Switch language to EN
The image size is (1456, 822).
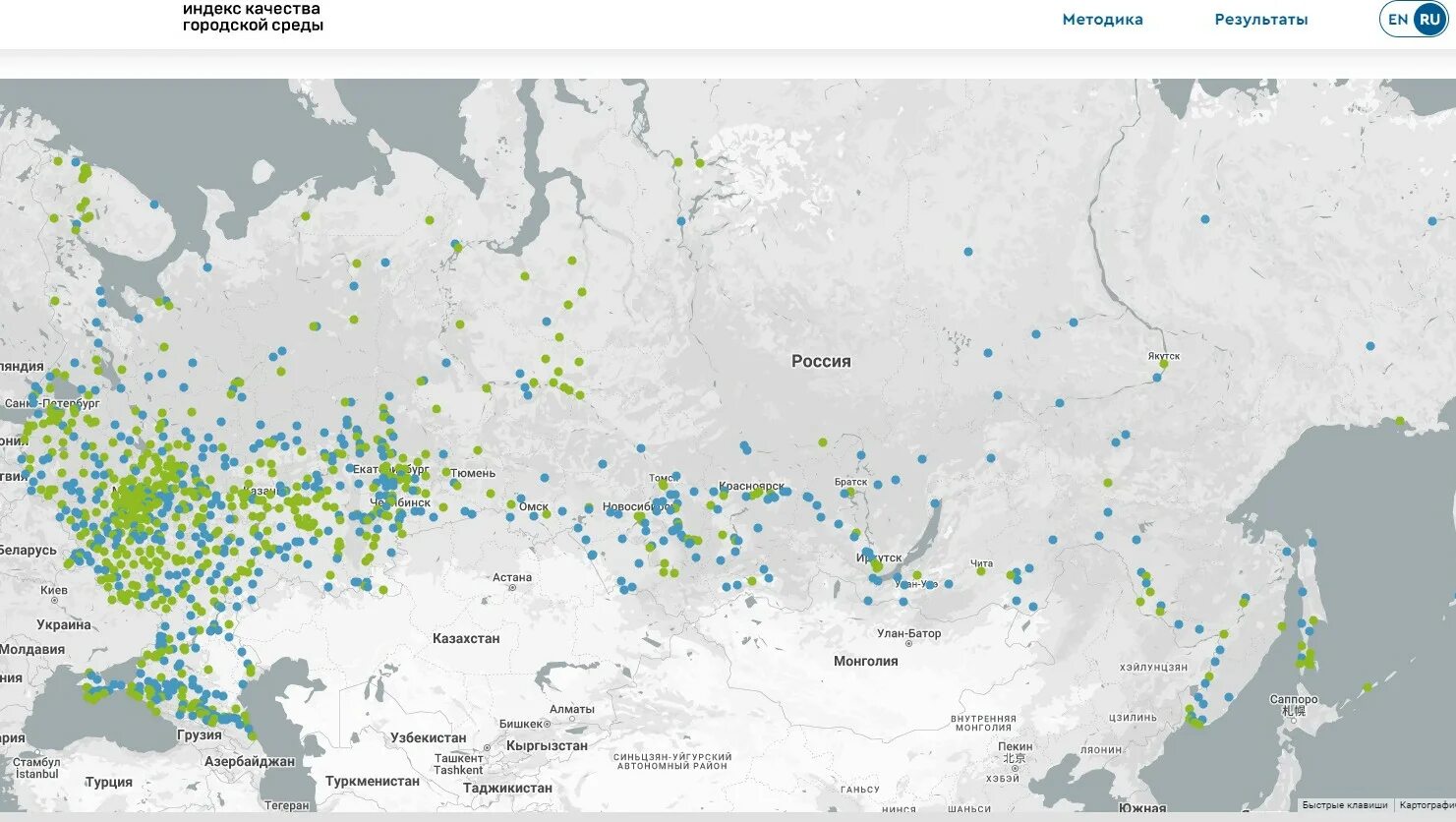point(1397,20)
